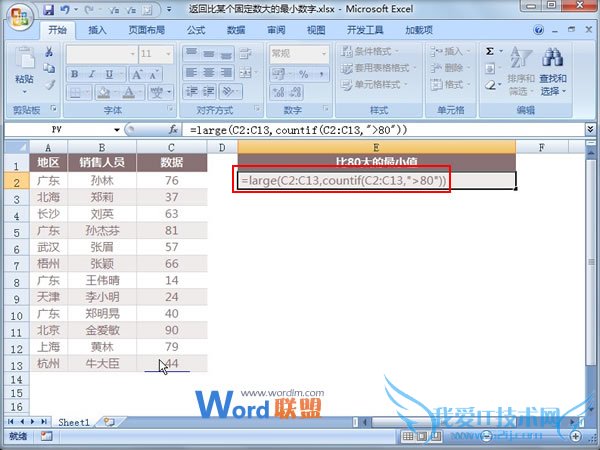Click 格式 in the cells group

pos(450,85)
